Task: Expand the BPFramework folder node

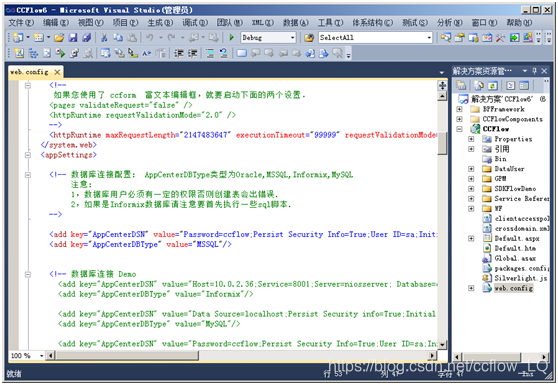Action: pyautogui.click(x=459, y=109)
